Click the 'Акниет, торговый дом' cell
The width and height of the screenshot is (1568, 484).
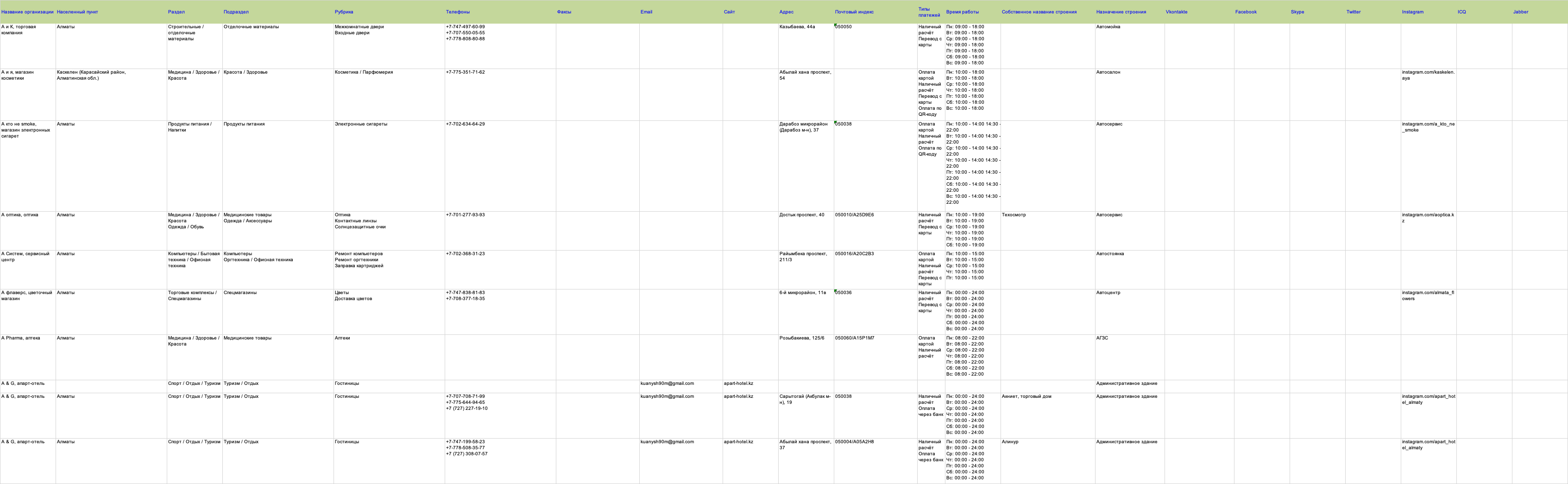[1047, 415]
